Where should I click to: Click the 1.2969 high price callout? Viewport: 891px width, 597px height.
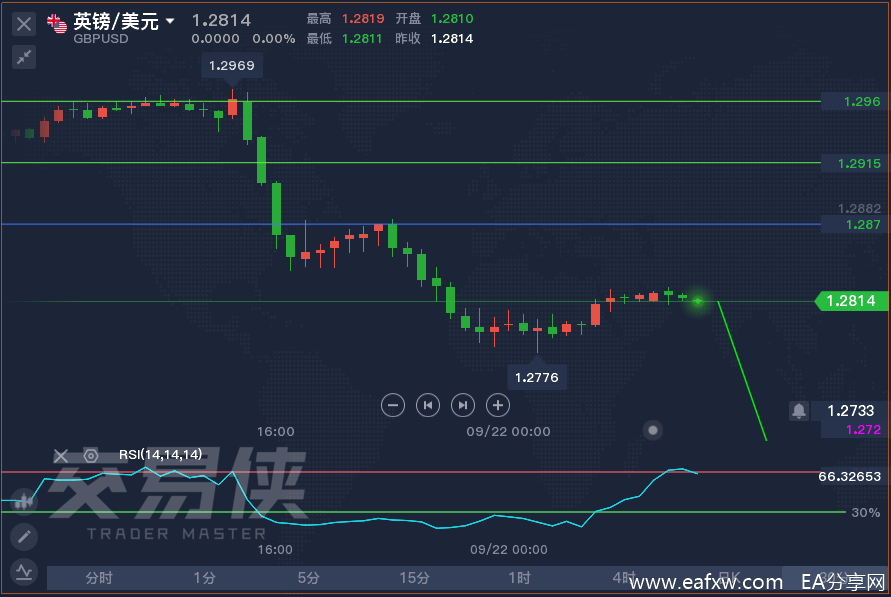231,65
